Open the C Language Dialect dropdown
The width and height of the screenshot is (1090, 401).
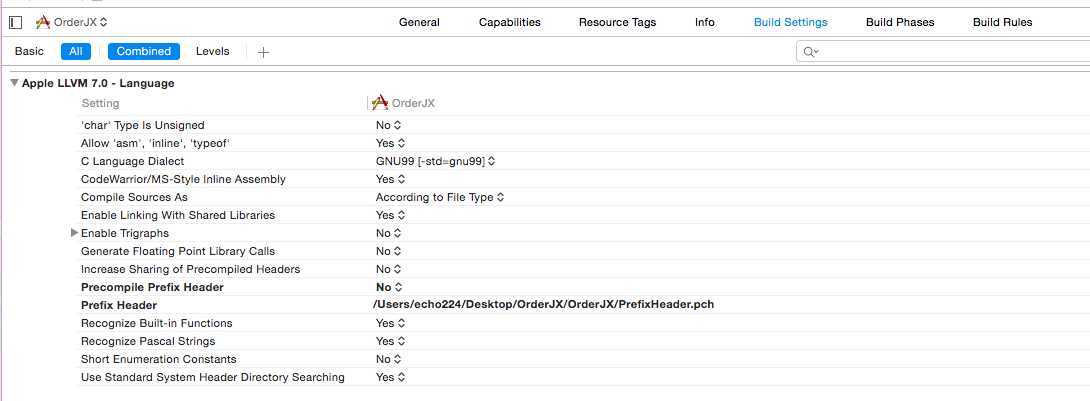[x=436, y=161]
